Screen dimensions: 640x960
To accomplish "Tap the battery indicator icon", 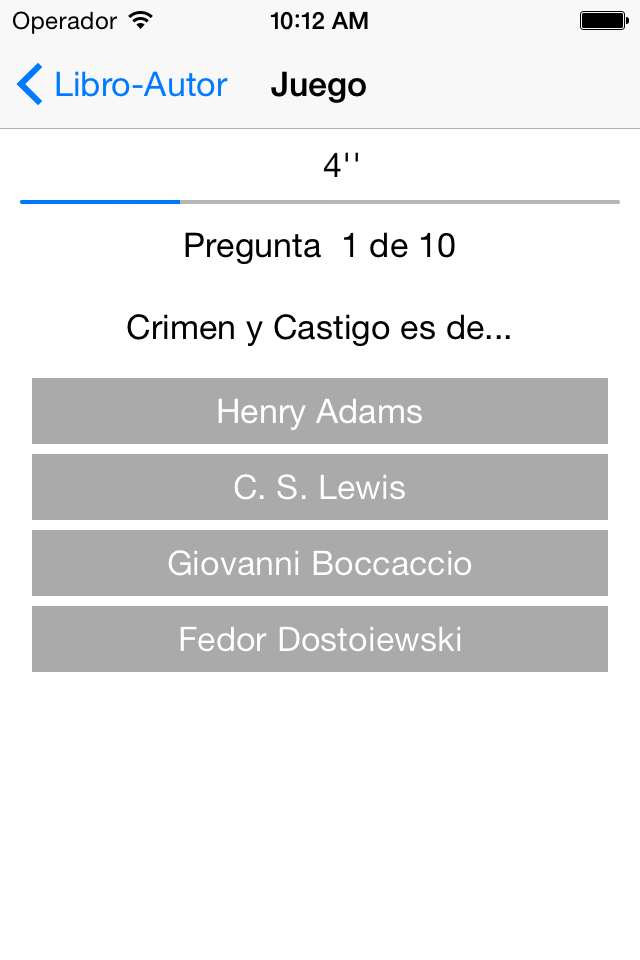I will click(x=604, y=21).
